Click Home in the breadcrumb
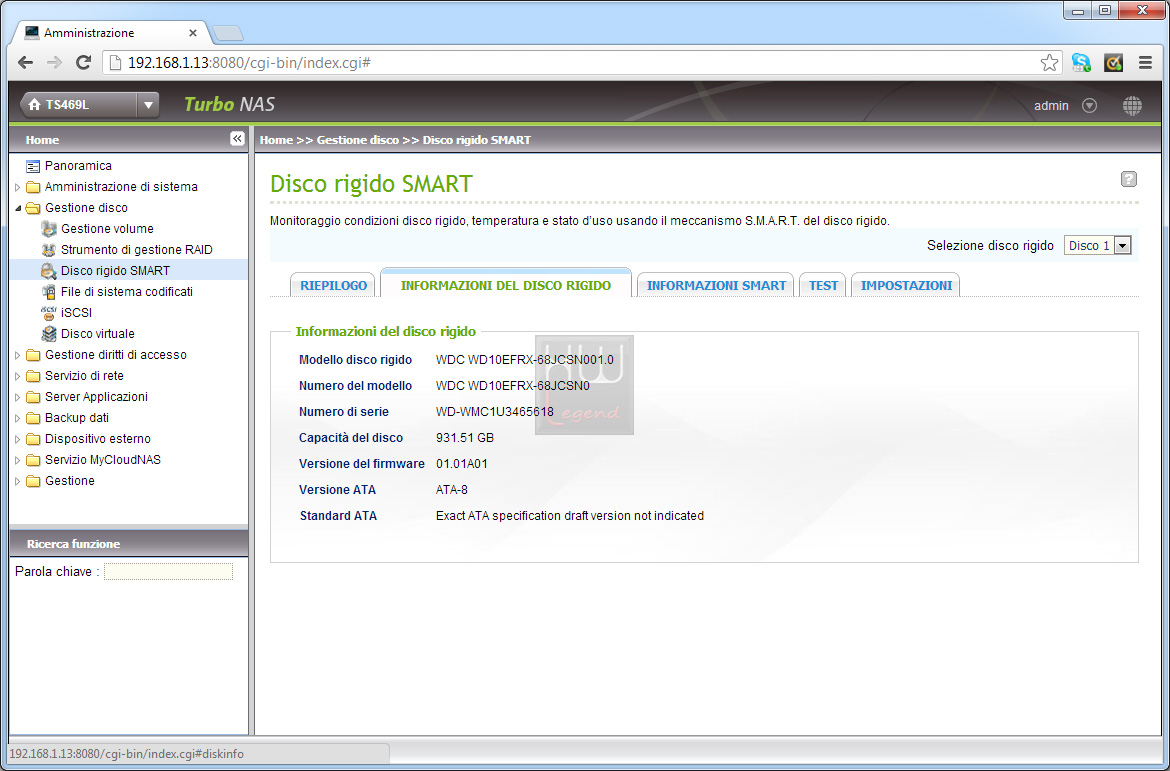1170x771 pixels. [276, 140]
